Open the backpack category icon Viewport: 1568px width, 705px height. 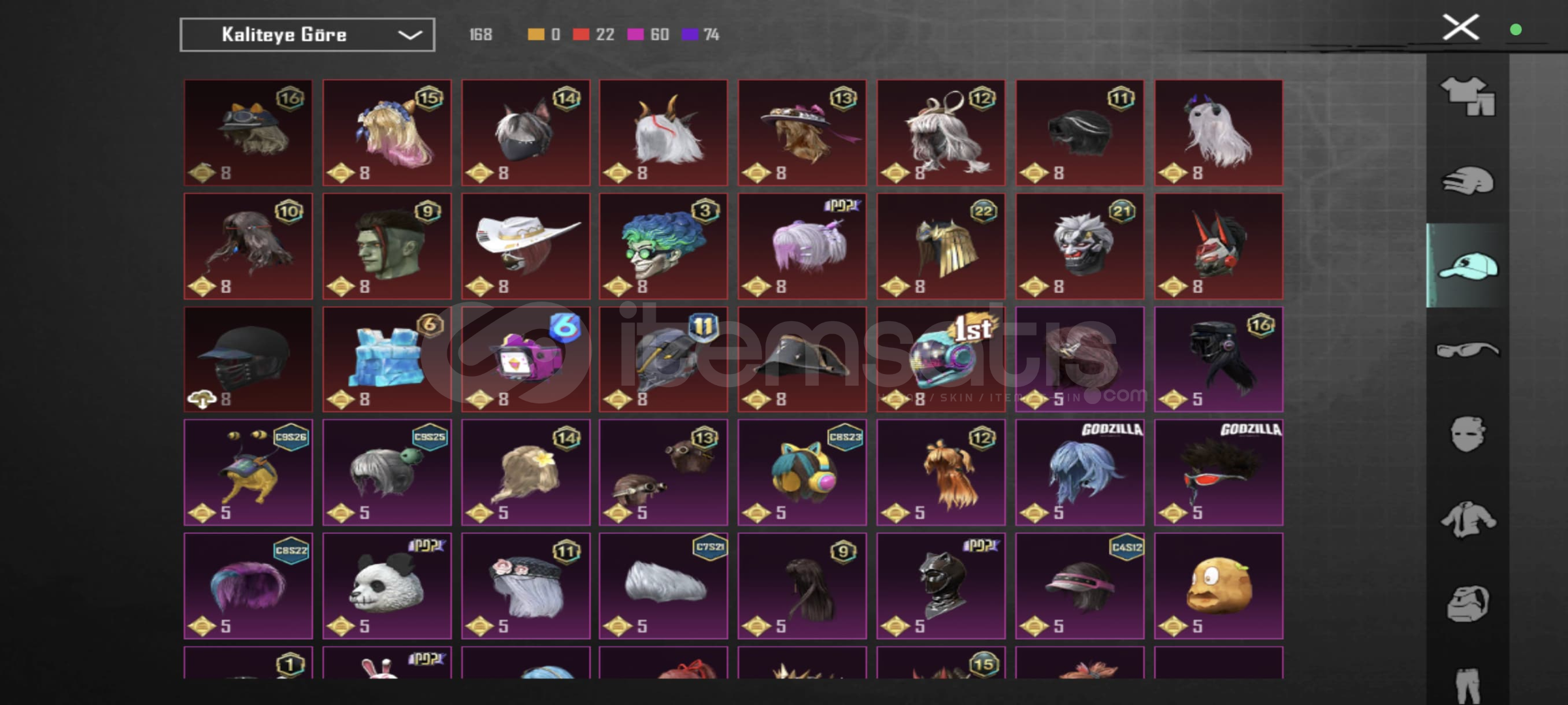(1467, 603)
